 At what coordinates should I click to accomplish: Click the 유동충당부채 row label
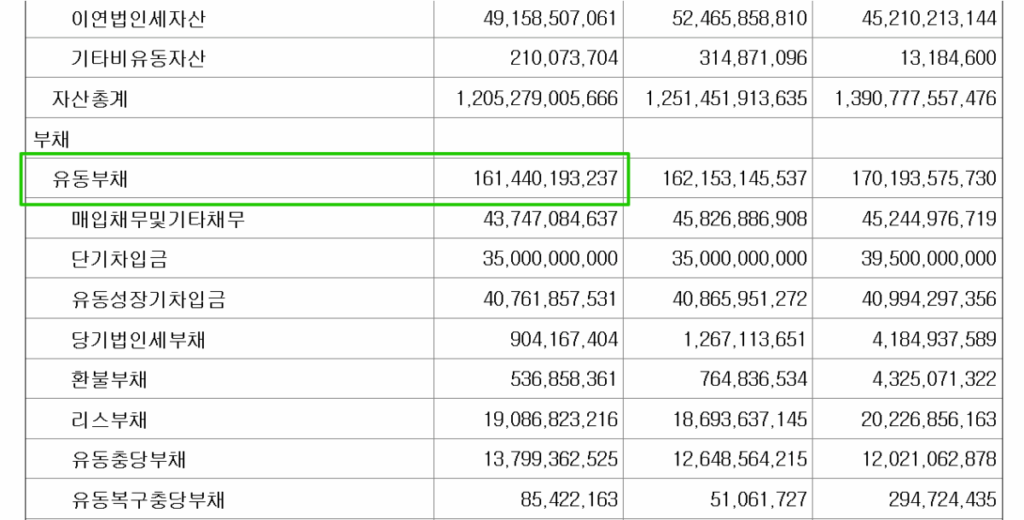pos(129,460)
